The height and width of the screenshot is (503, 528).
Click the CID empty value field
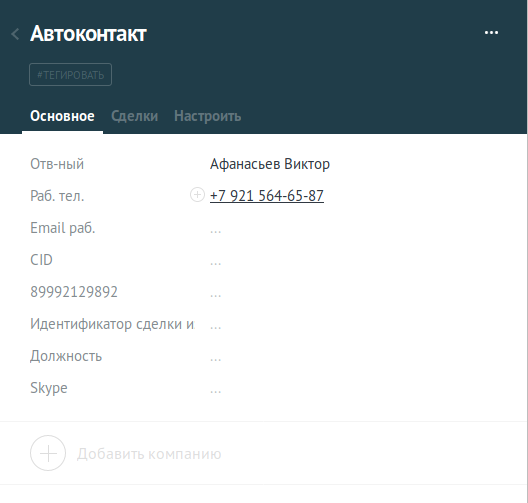[x=216, y=263]
